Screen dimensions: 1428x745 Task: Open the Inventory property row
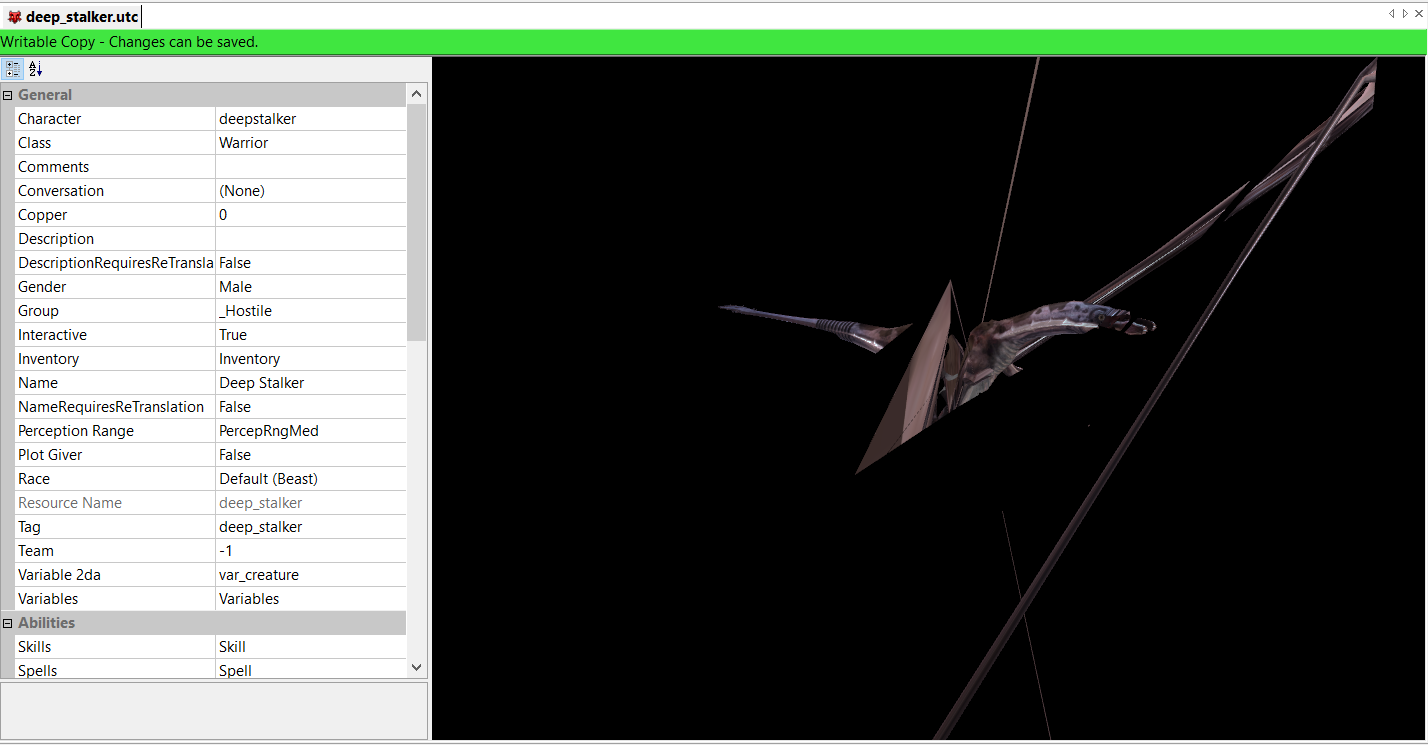point(210,359)
